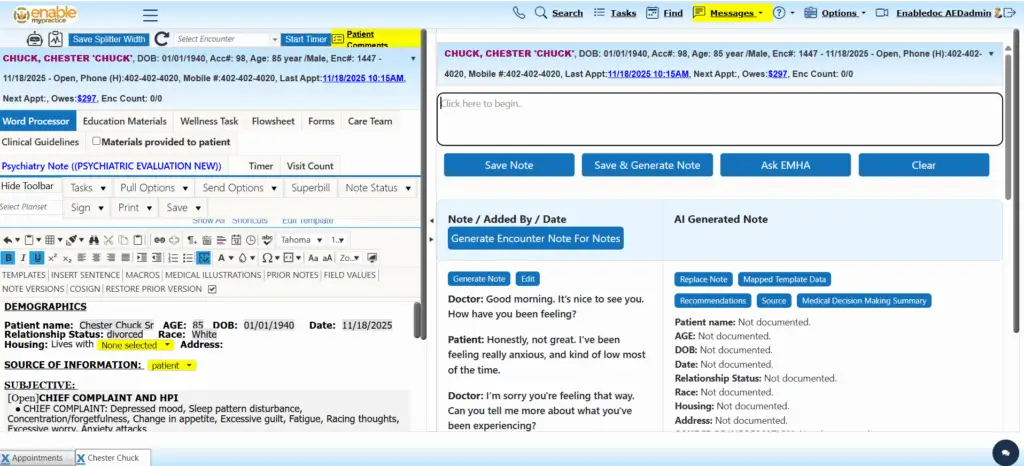Click the spell check icon
1024x466 pixels.
click(267, 240)
